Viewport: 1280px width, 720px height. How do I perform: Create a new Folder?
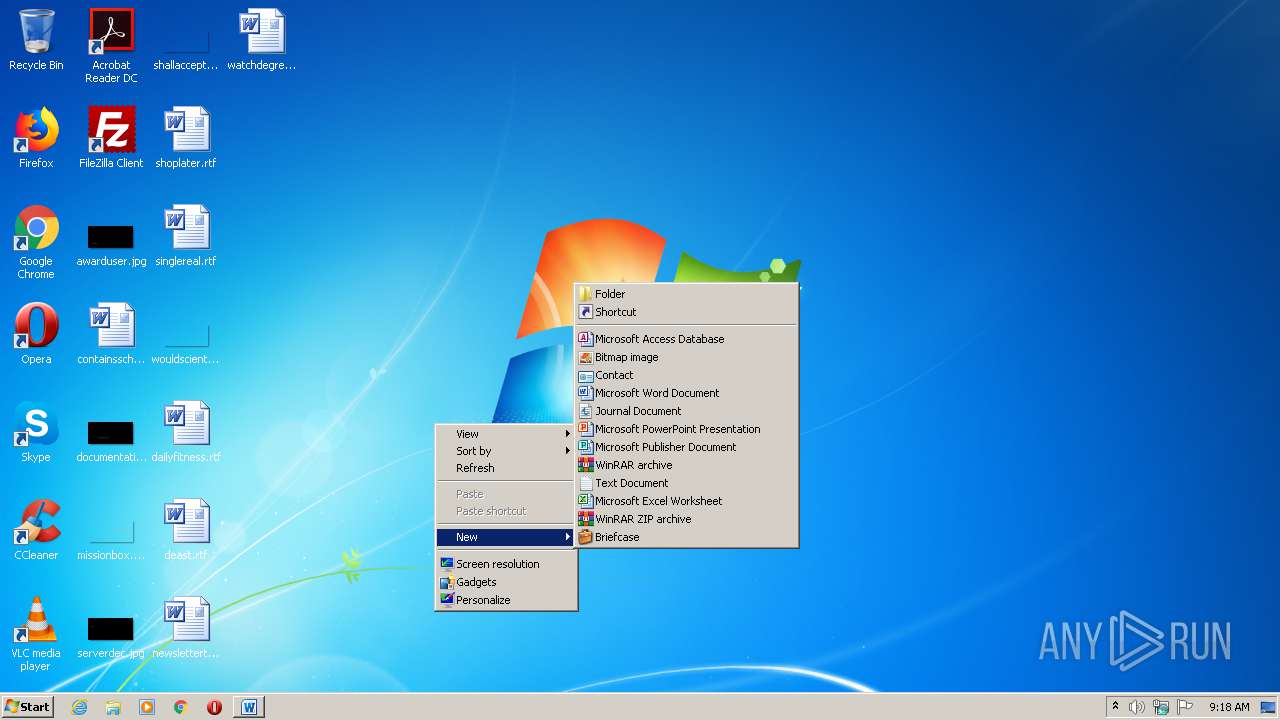[686, 294]
